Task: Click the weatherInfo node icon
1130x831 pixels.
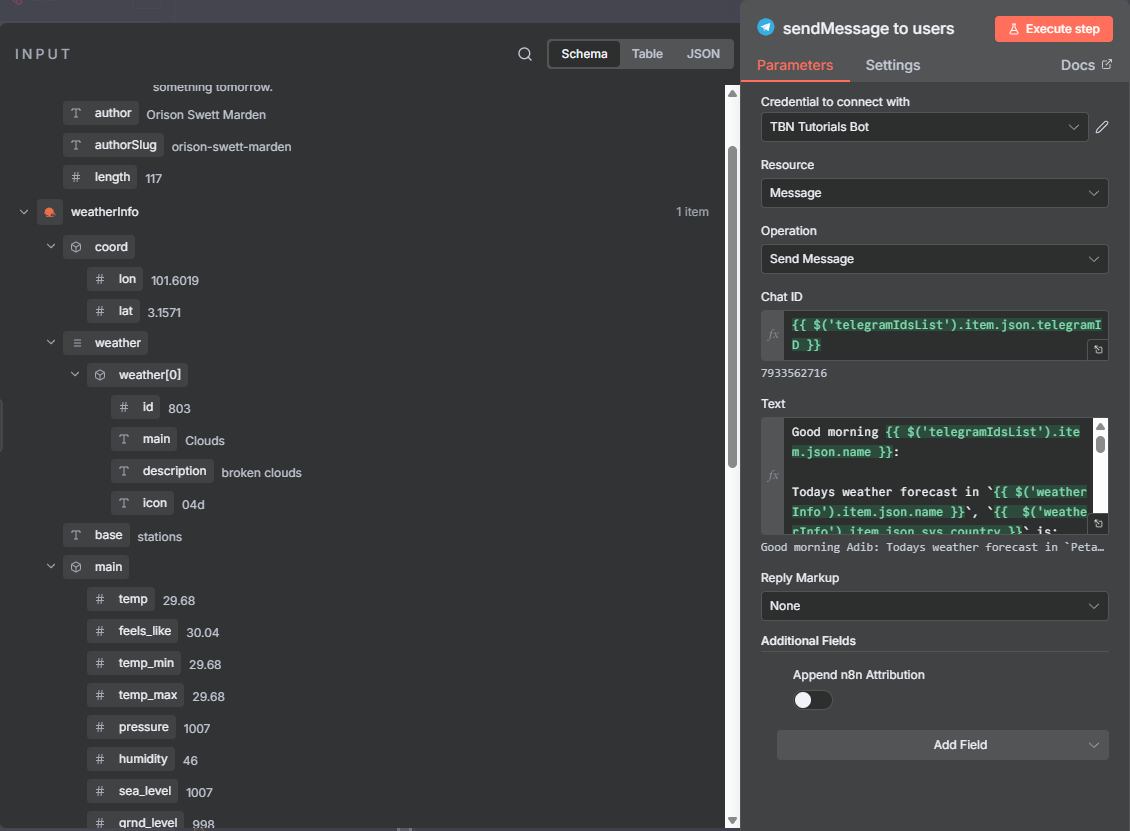Action: [49, 212]
